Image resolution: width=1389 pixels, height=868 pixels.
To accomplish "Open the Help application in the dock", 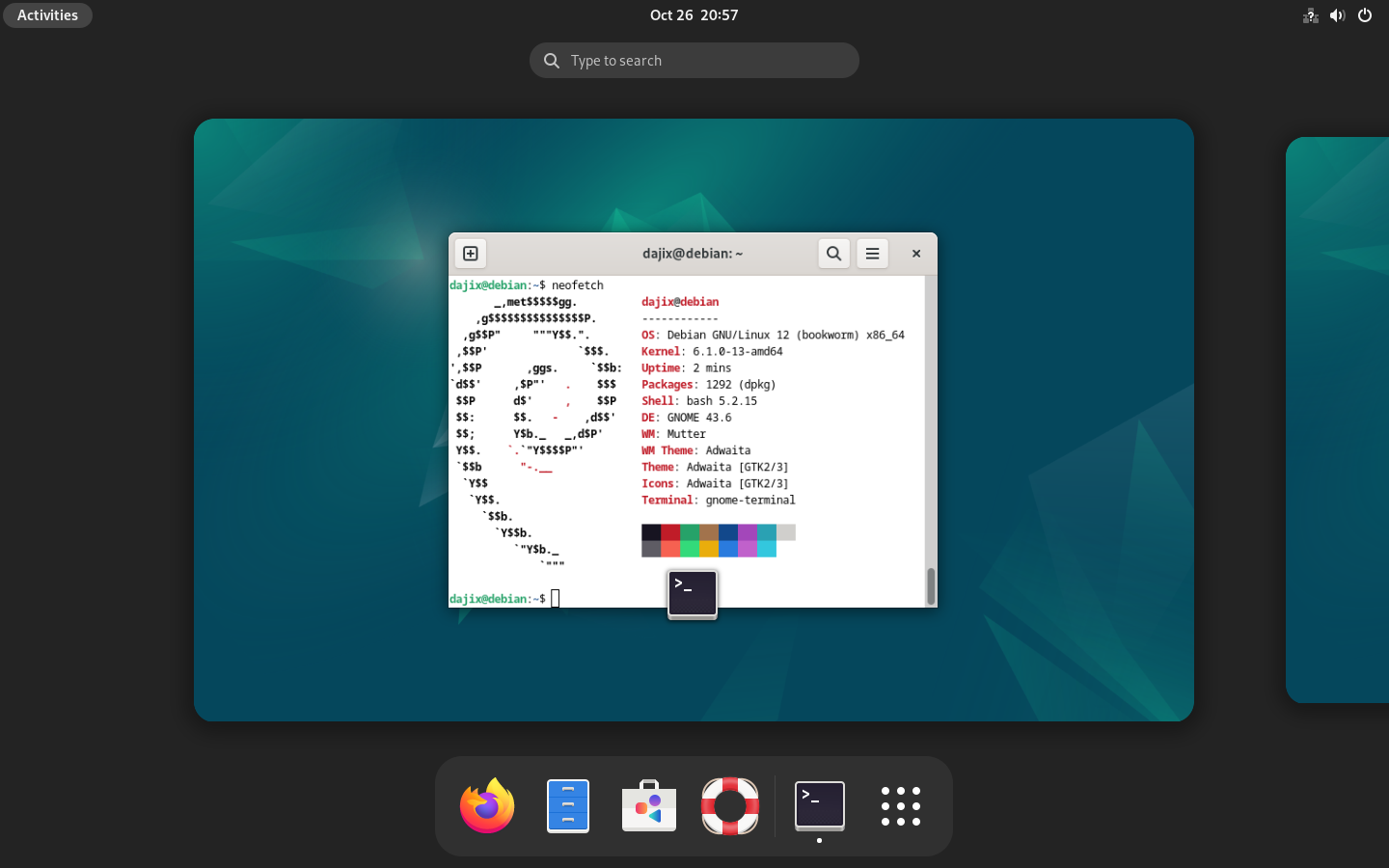I will tap(729, 805).
